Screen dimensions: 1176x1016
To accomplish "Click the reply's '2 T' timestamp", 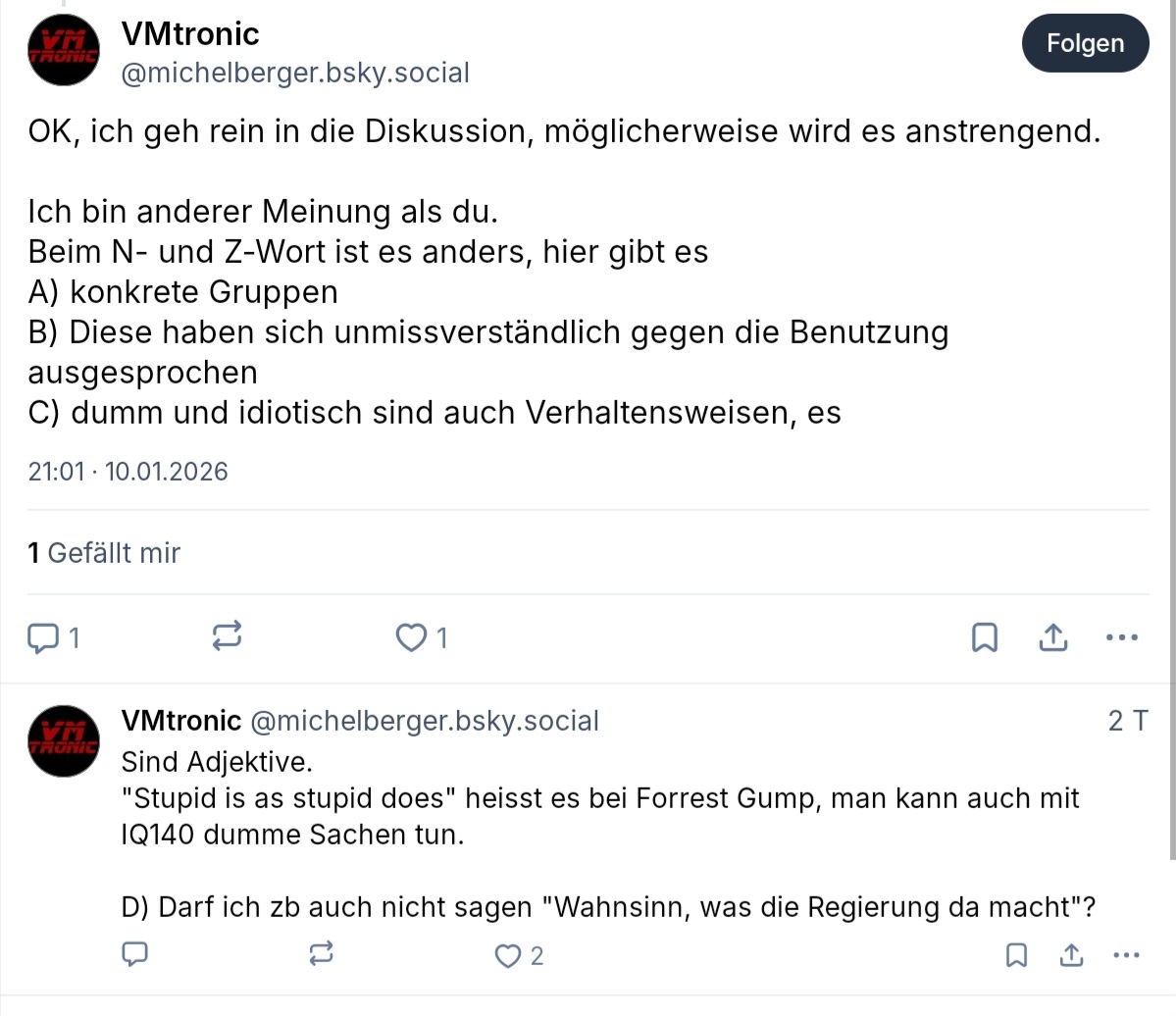I will coord(1127,721).
